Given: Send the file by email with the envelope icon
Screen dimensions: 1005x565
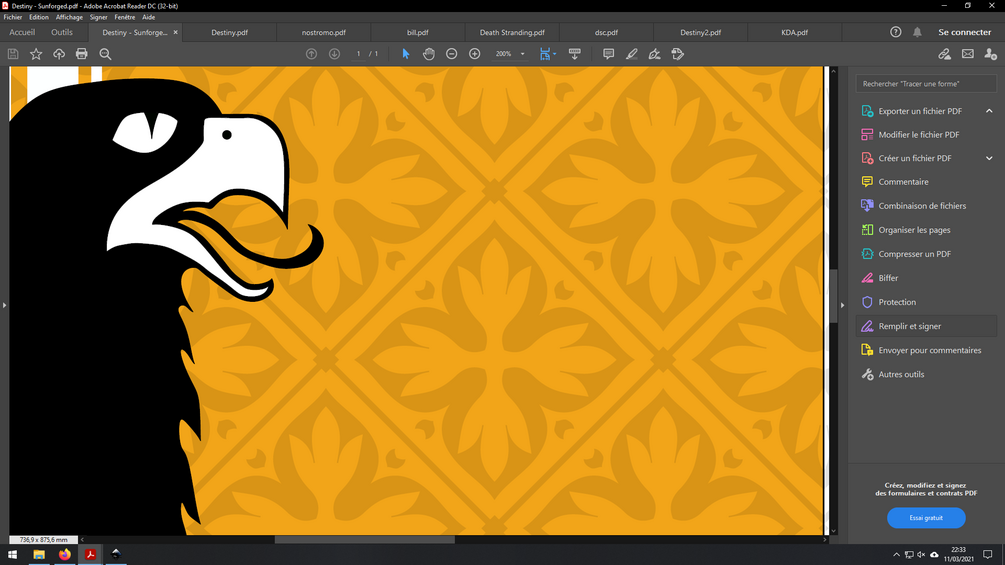Looking at the screenshot, I should click(968, 54).
